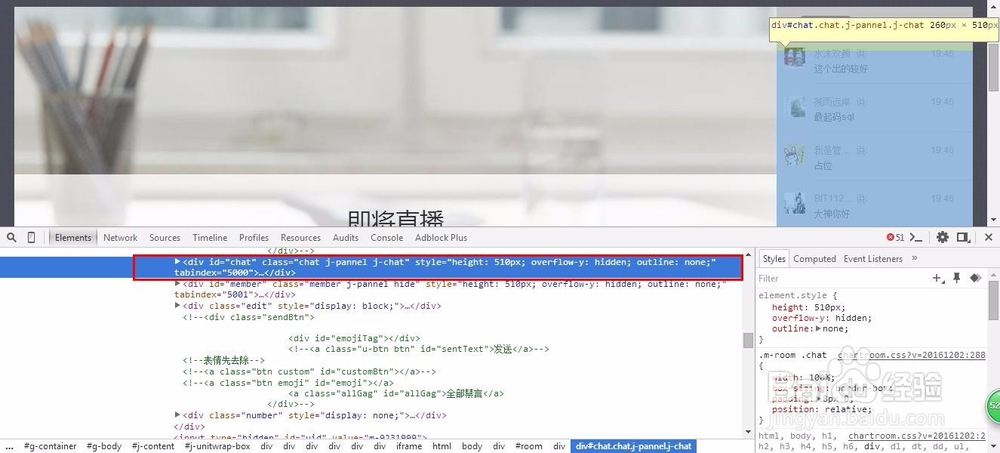Click the iframe breadcrumb
Viewport: 1000px width, 453px height.
409,446
